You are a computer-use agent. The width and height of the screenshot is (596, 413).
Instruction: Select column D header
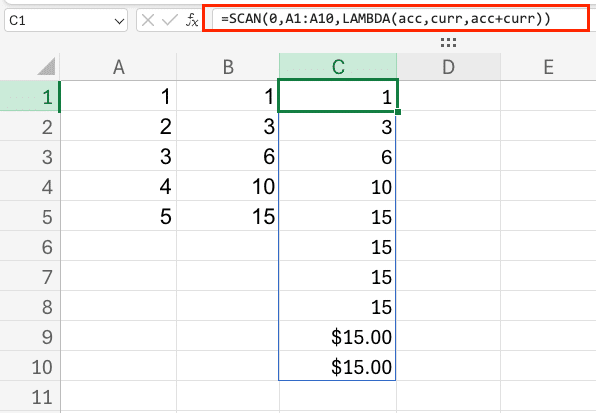tap(449, 67)
